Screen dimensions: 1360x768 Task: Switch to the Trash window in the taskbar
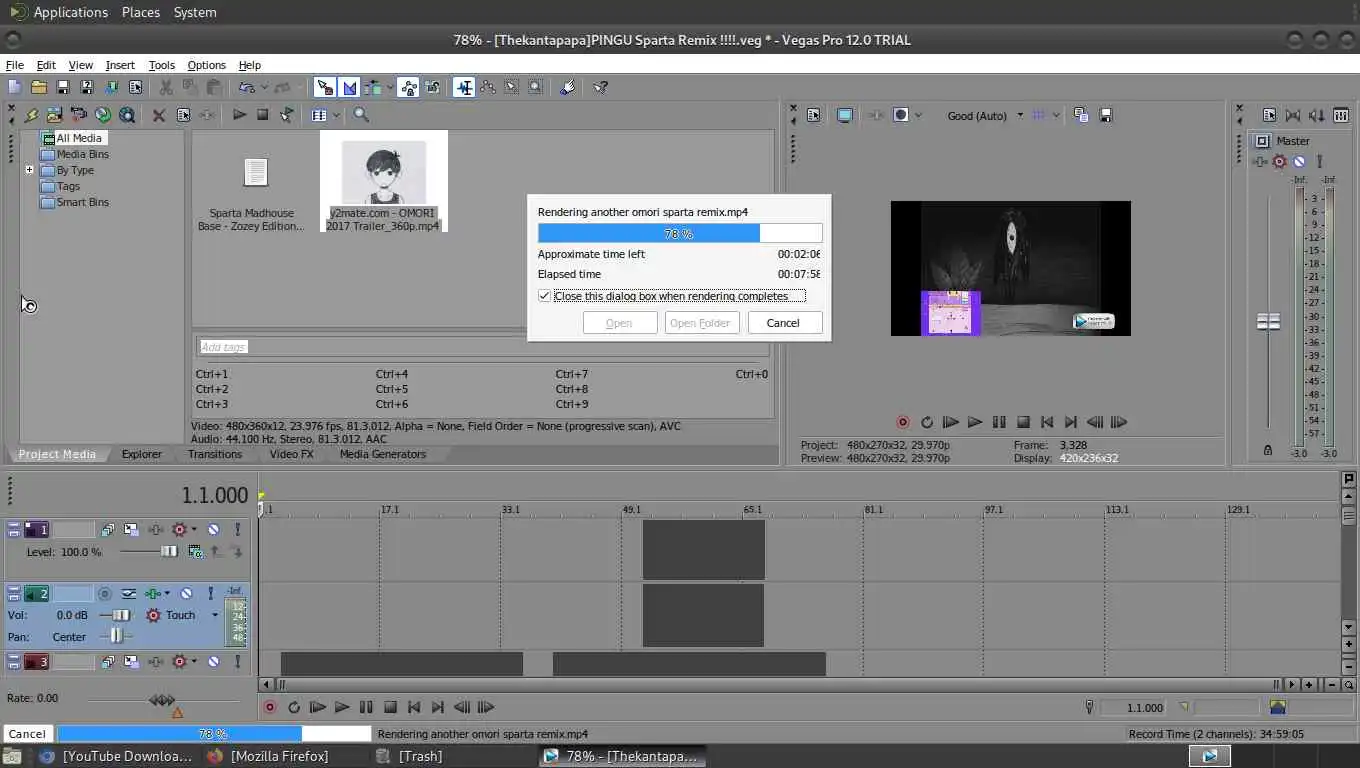[420, 756]
